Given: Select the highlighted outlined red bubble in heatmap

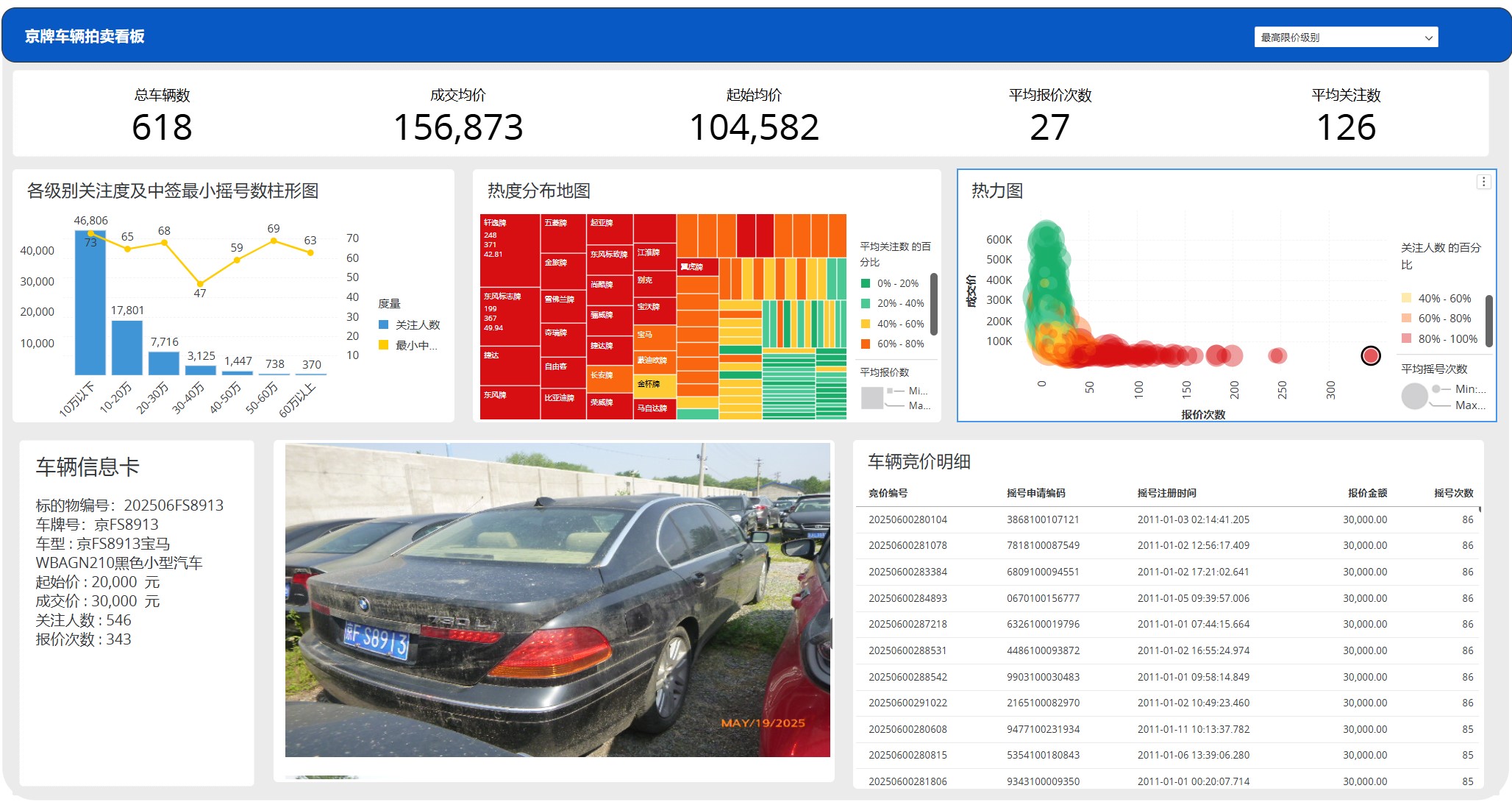Looking at the screenshot, I should point(1370,356).
